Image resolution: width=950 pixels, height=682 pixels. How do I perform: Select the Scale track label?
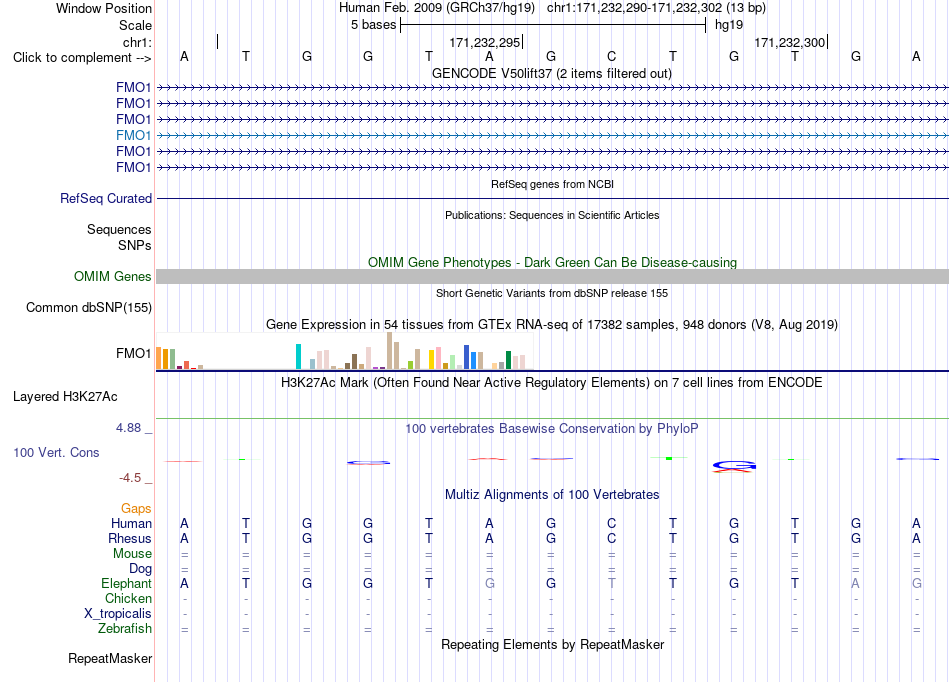[x=135, y=25]
